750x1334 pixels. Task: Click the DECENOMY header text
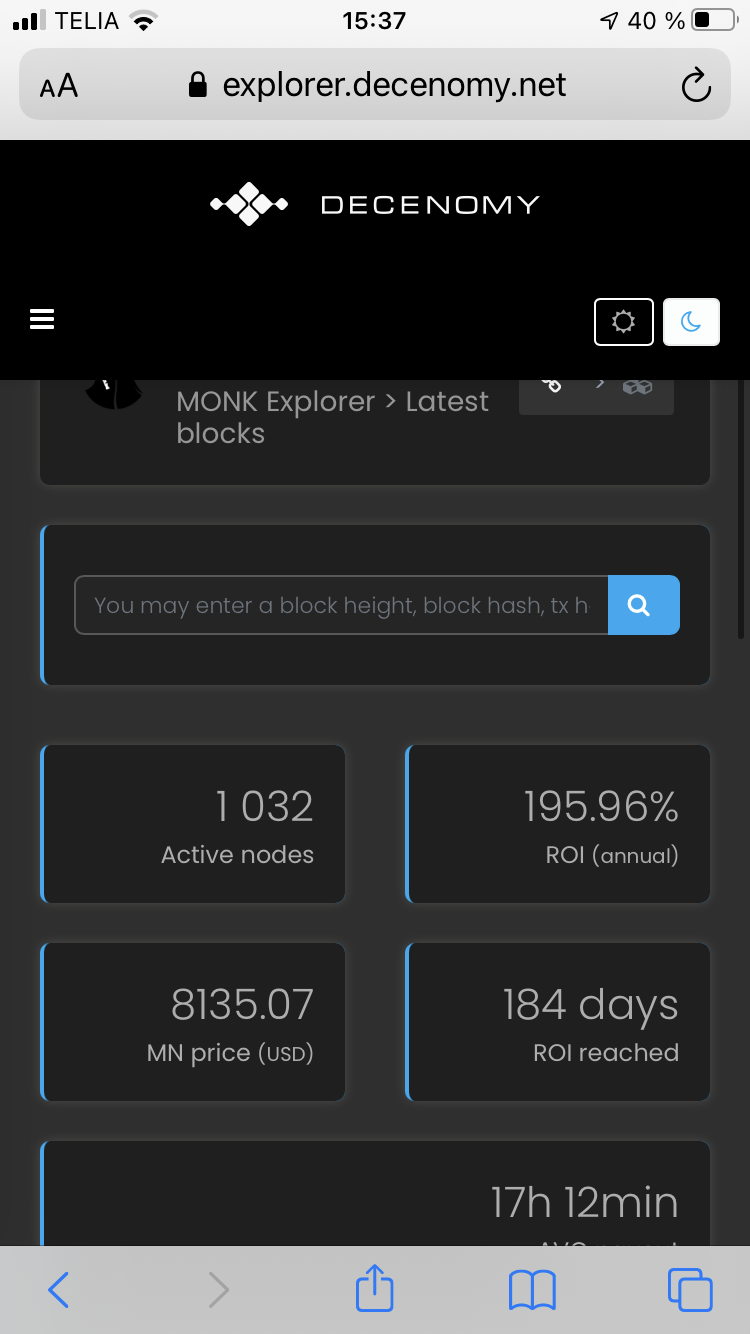[430, 205]
